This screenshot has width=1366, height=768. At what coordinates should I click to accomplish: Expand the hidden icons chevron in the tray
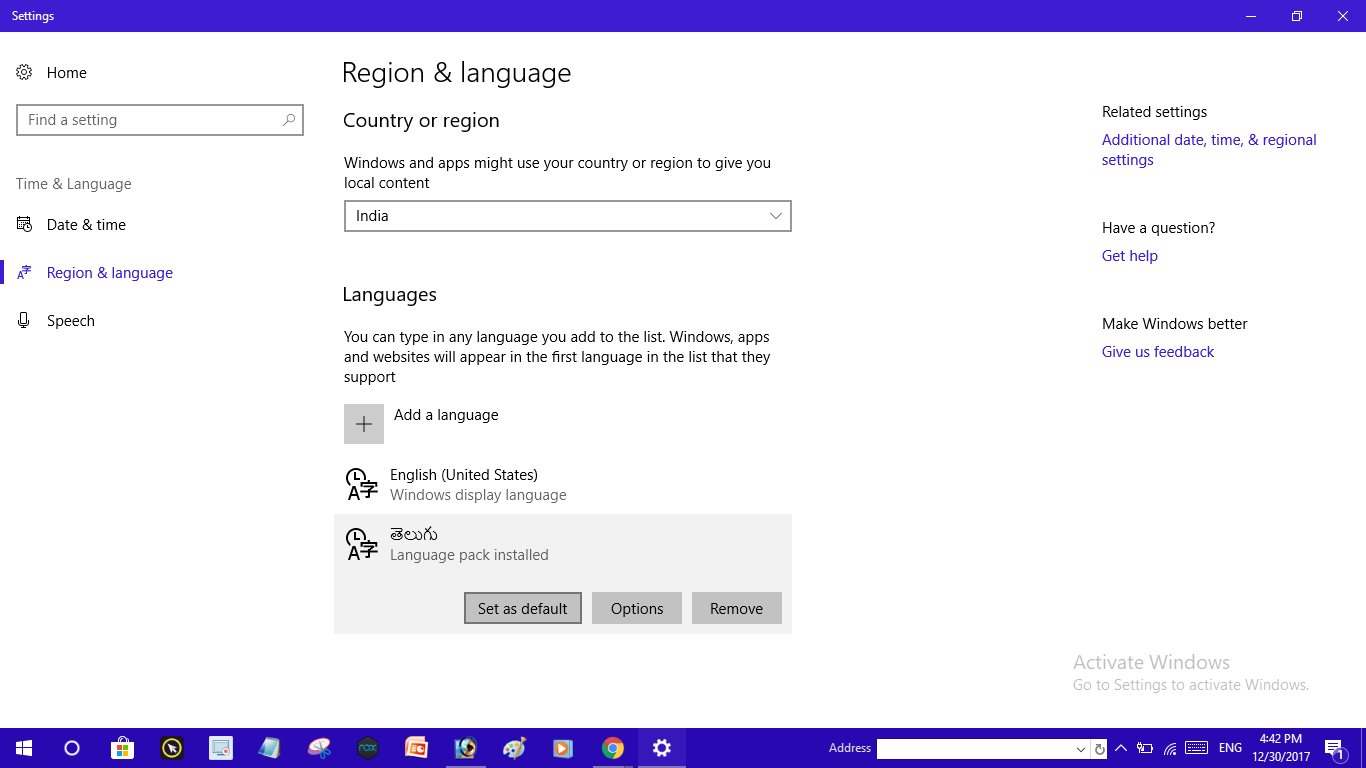click(x=1120, y=747)
